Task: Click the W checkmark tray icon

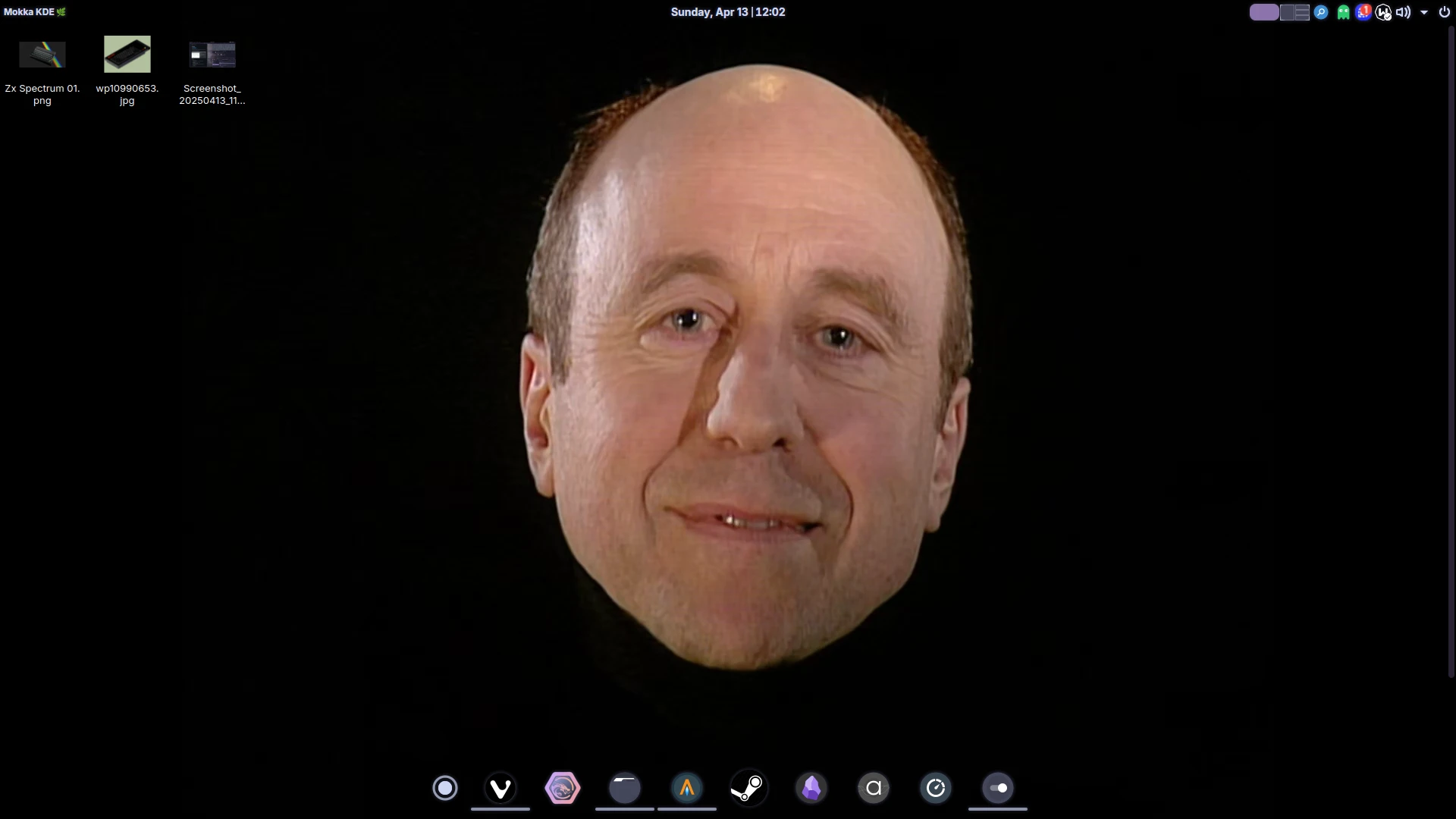Action: coord(1383,12)
